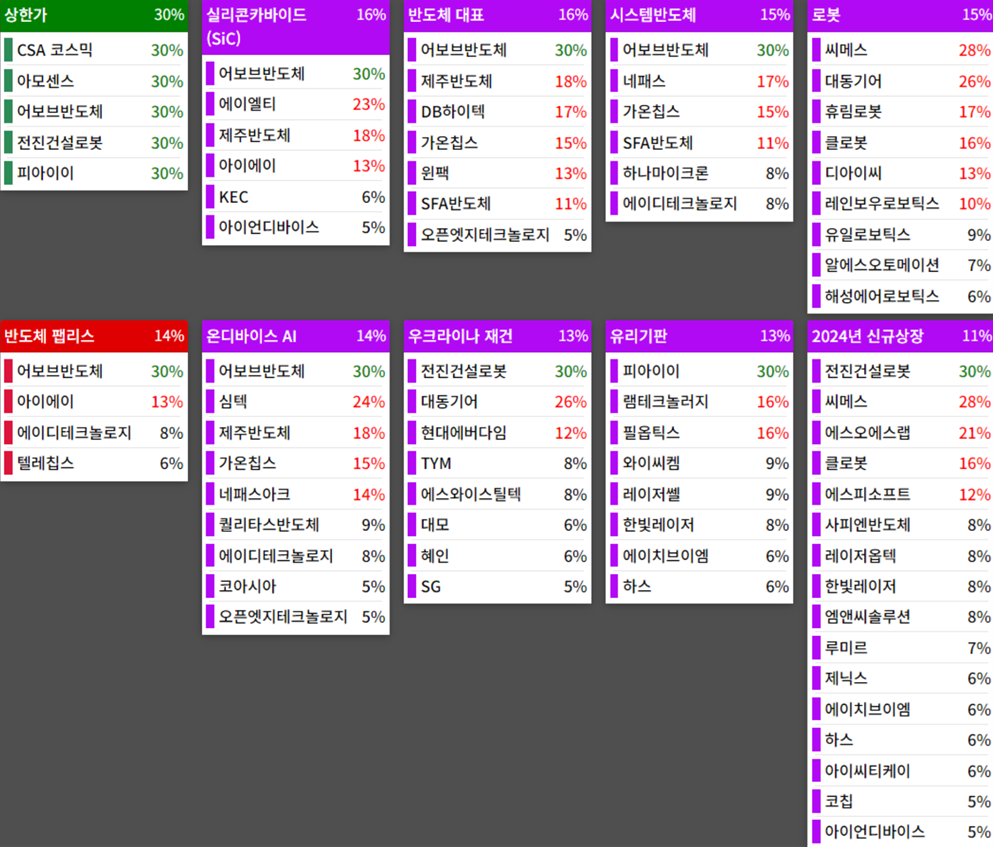Viewport: 993px width, 847px height.
Task: Click 대동기어 in the 우크라이나 재건 card
Action: pyautogui.click(x=498, y=402)
